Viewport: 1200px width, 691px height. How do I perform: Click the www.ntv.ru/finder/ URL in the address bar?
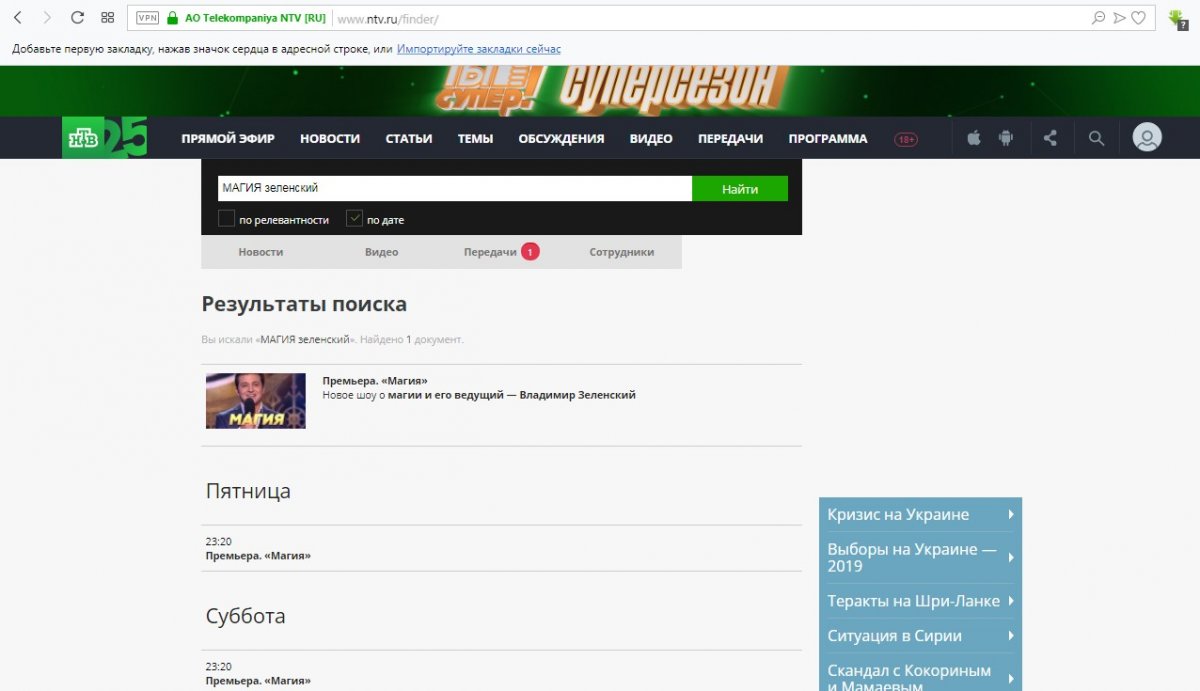[388, 19]
